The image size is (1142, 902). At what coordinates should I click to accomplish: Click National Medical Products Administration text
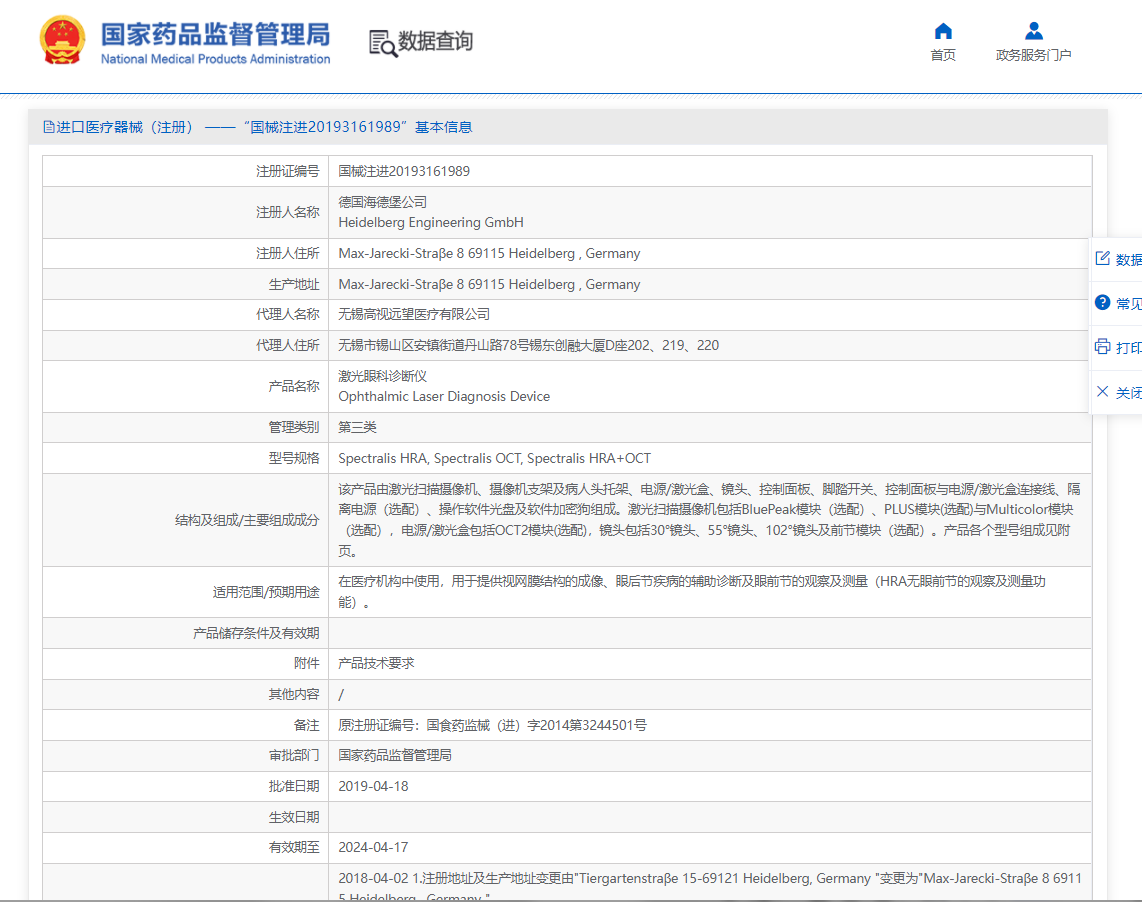[x=215, y=59]
